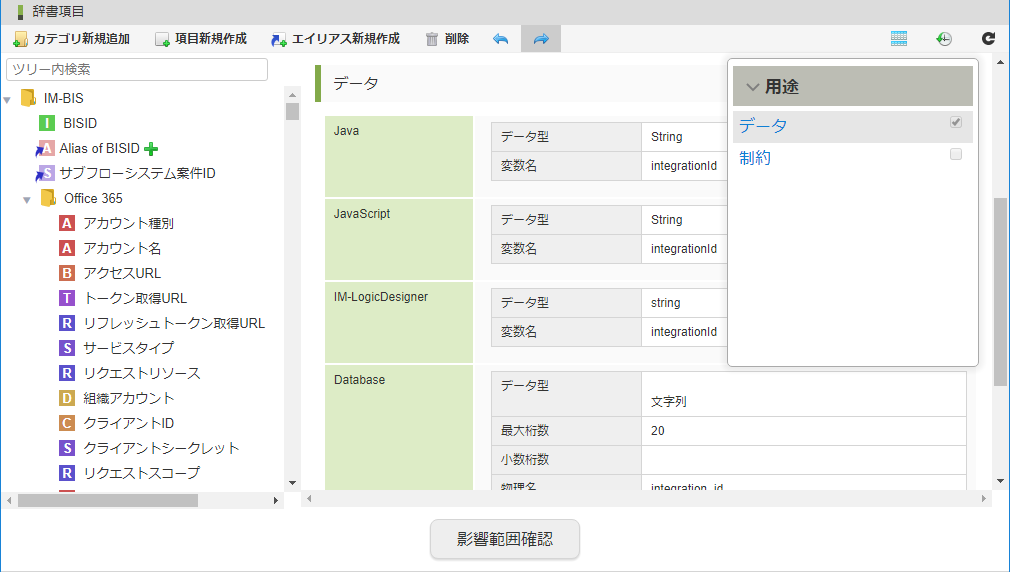Click エイリアス新規作成 button
The height and width of the screenshot is (572, 1010).
coord(335,39)
